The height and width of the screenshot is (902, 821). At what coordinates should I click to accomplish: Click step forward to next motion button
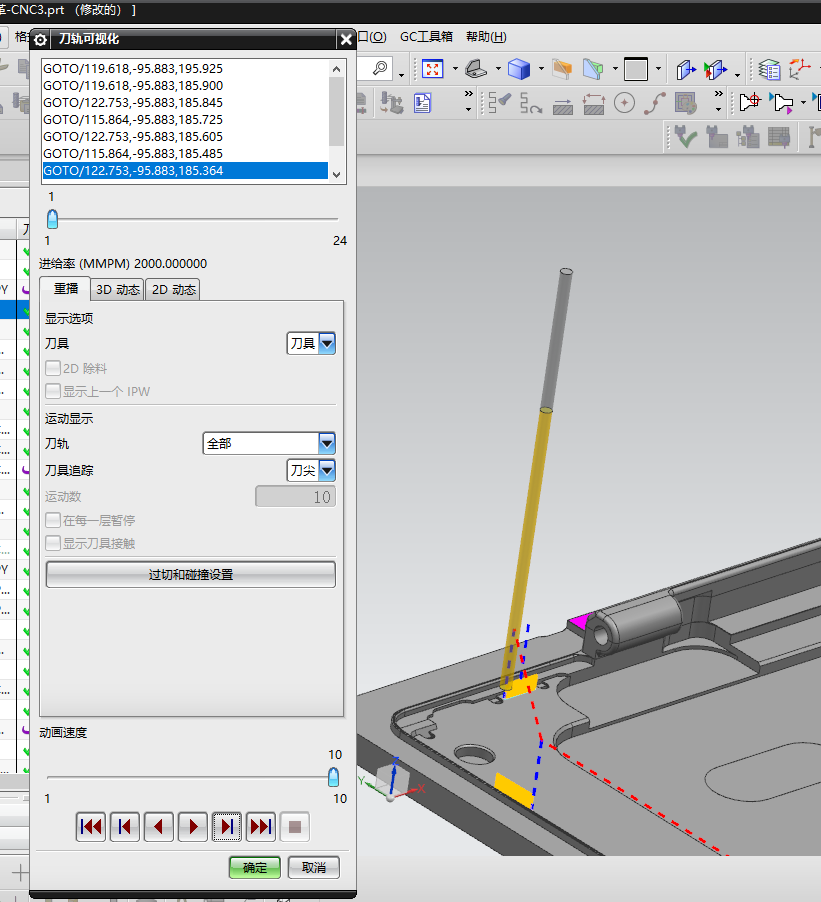coord(226,827)
